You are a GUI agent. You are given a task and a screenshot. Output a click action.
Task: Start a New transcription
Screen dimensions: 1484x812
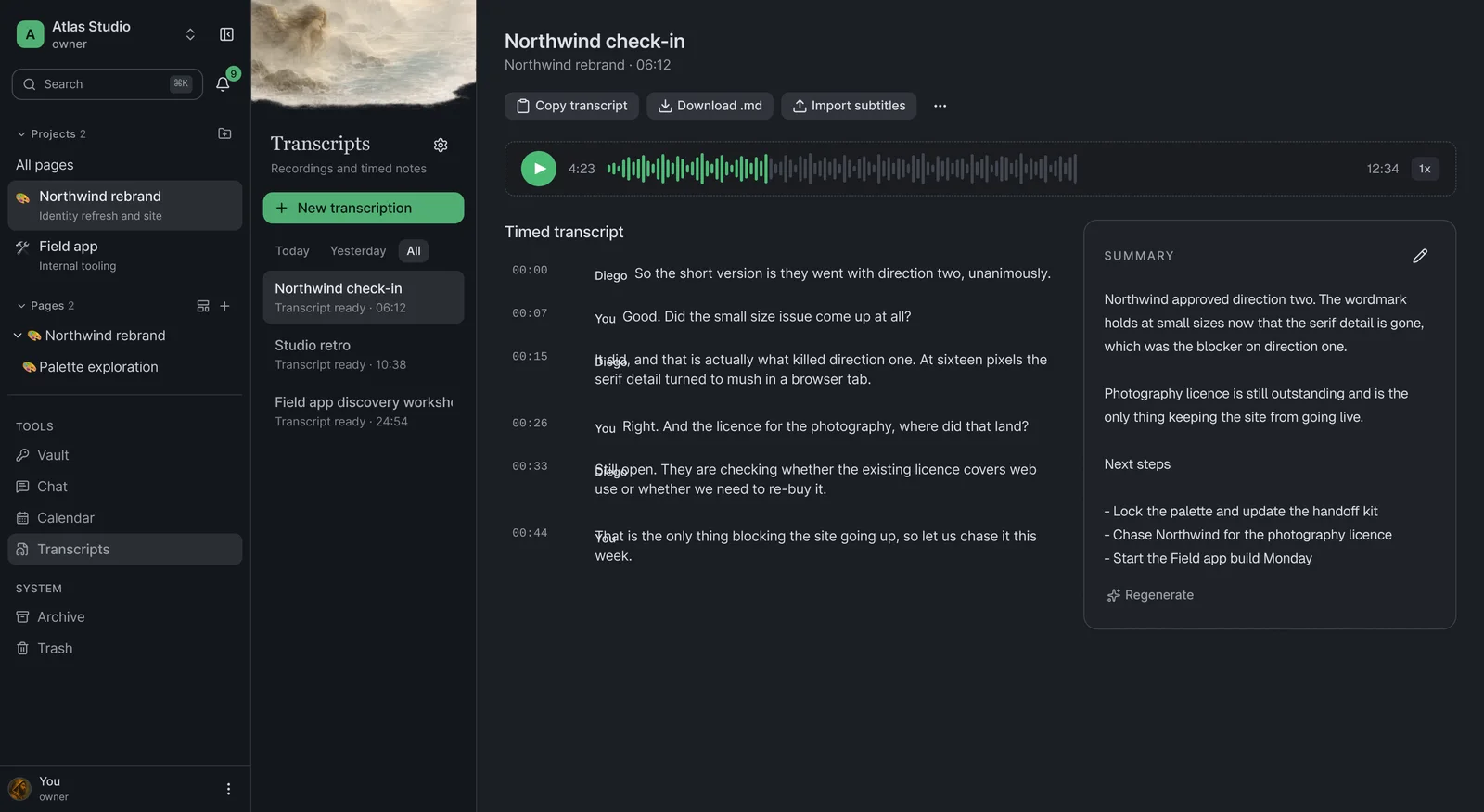click(364, 209)
